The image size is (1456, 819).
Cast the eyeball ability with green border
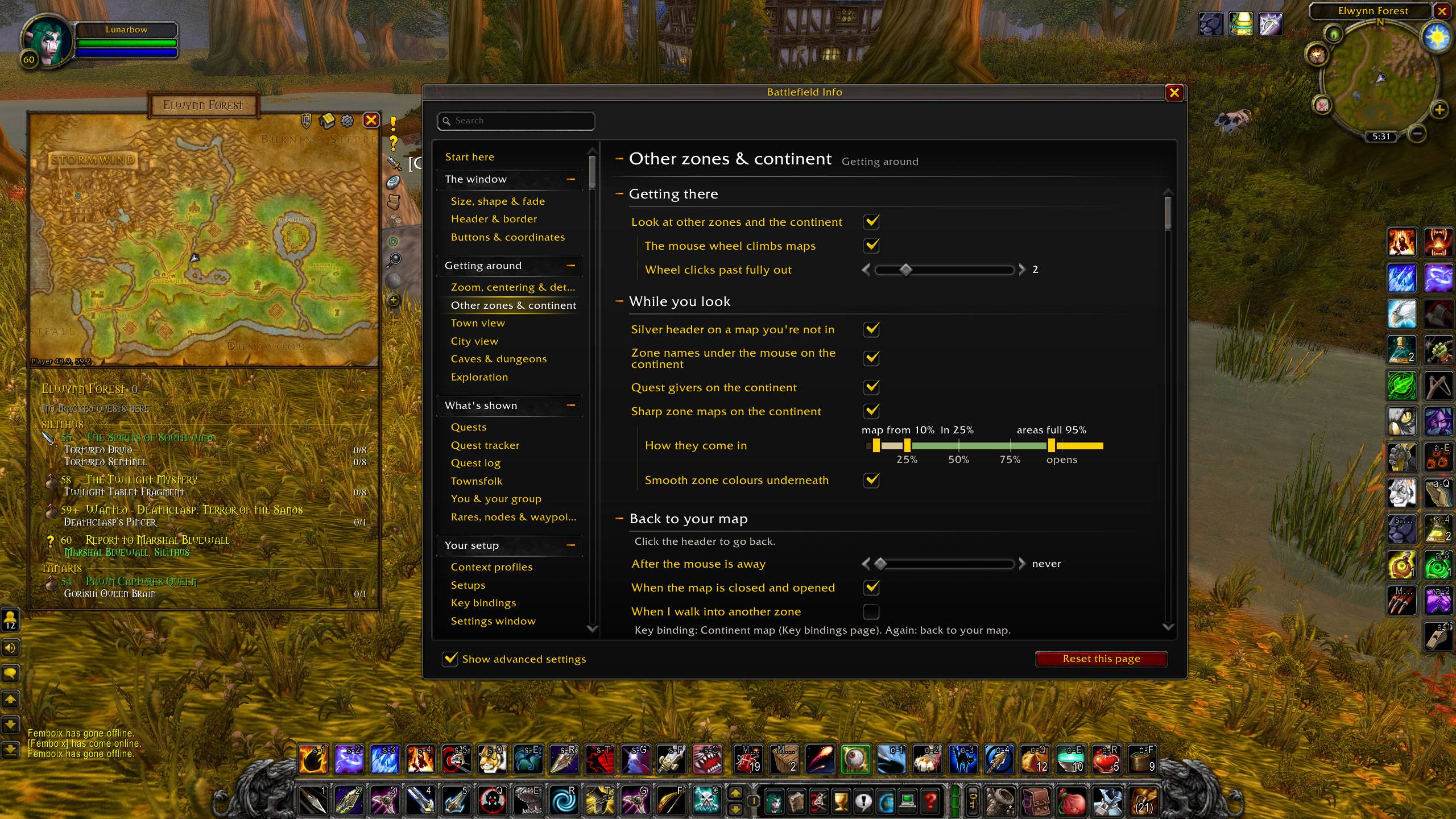[855, 759]
